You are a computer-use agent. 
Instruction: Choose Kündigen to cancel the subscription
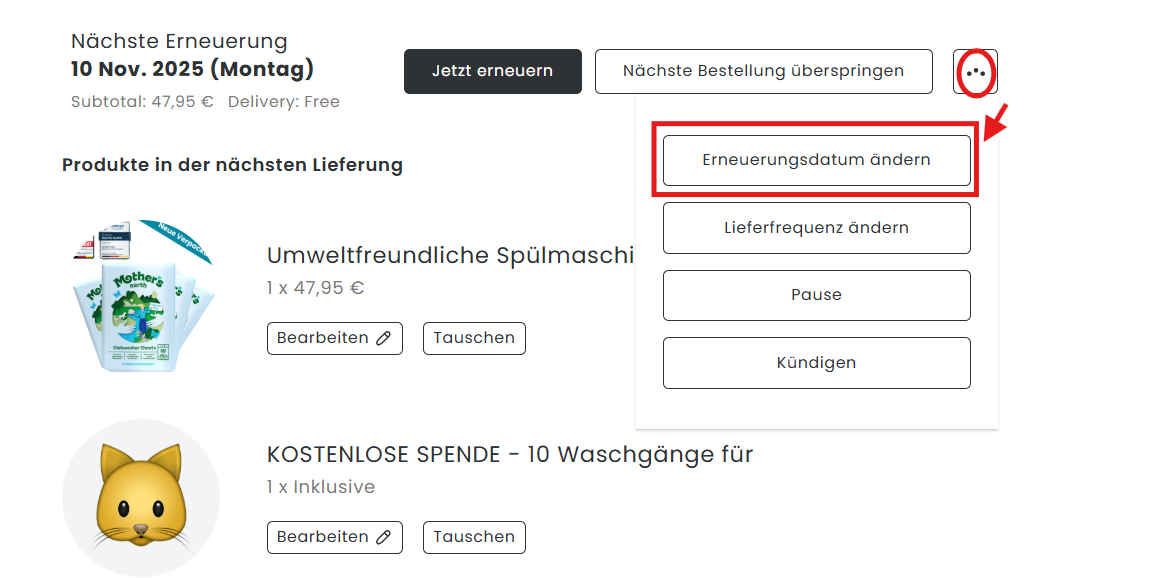(x=816, y=363)
